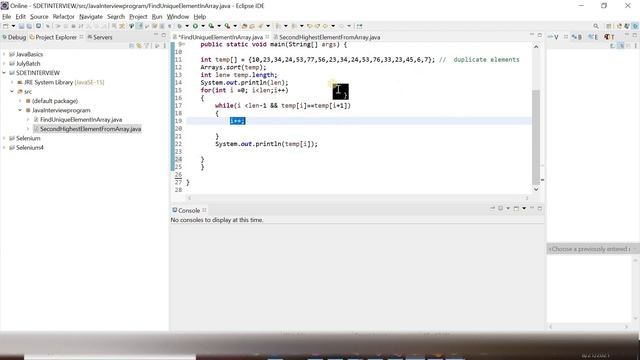Image resolution: width=640 pixels, height=360 pixels.
Task: Click the Save All toolbar icon
Action: pyautogui.click(x=29, y=26)
